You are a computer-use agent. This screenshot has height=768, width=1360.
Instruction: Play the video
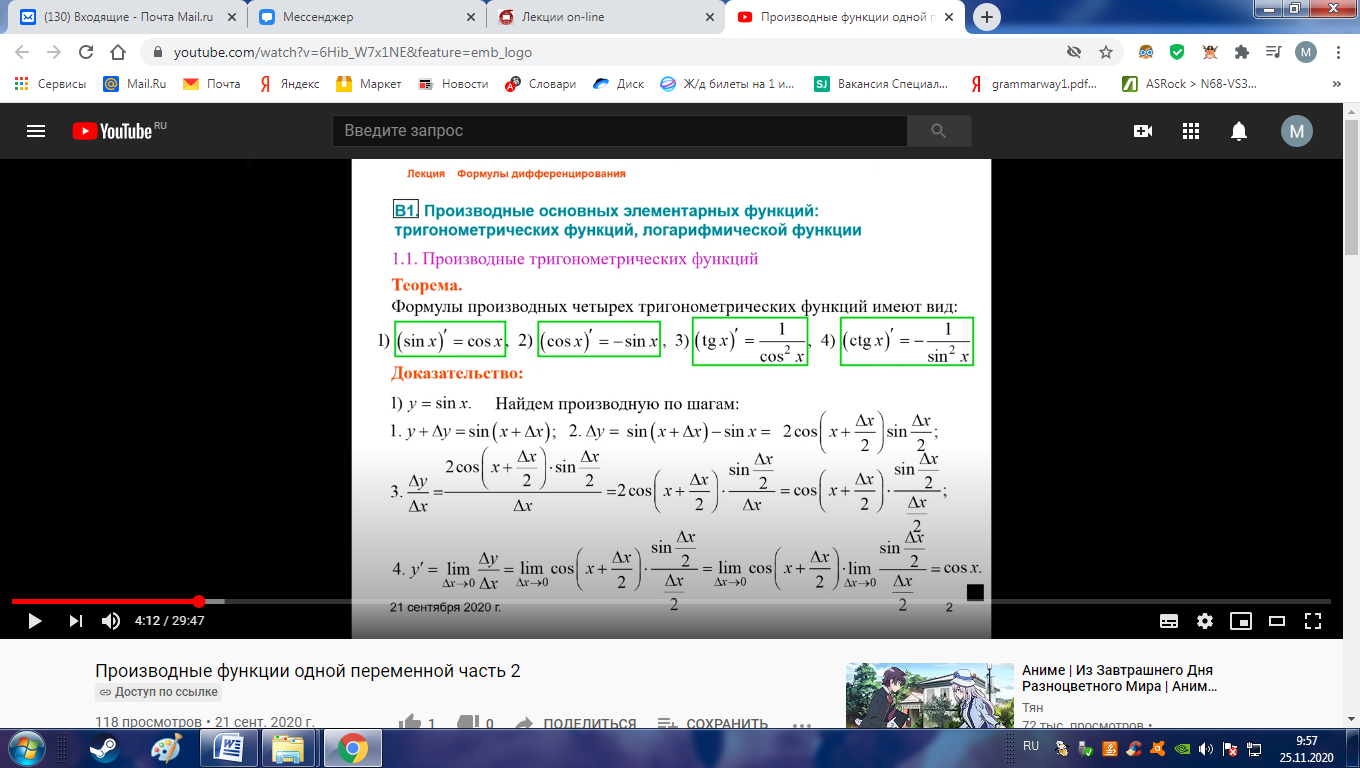(x=35, y=621)
